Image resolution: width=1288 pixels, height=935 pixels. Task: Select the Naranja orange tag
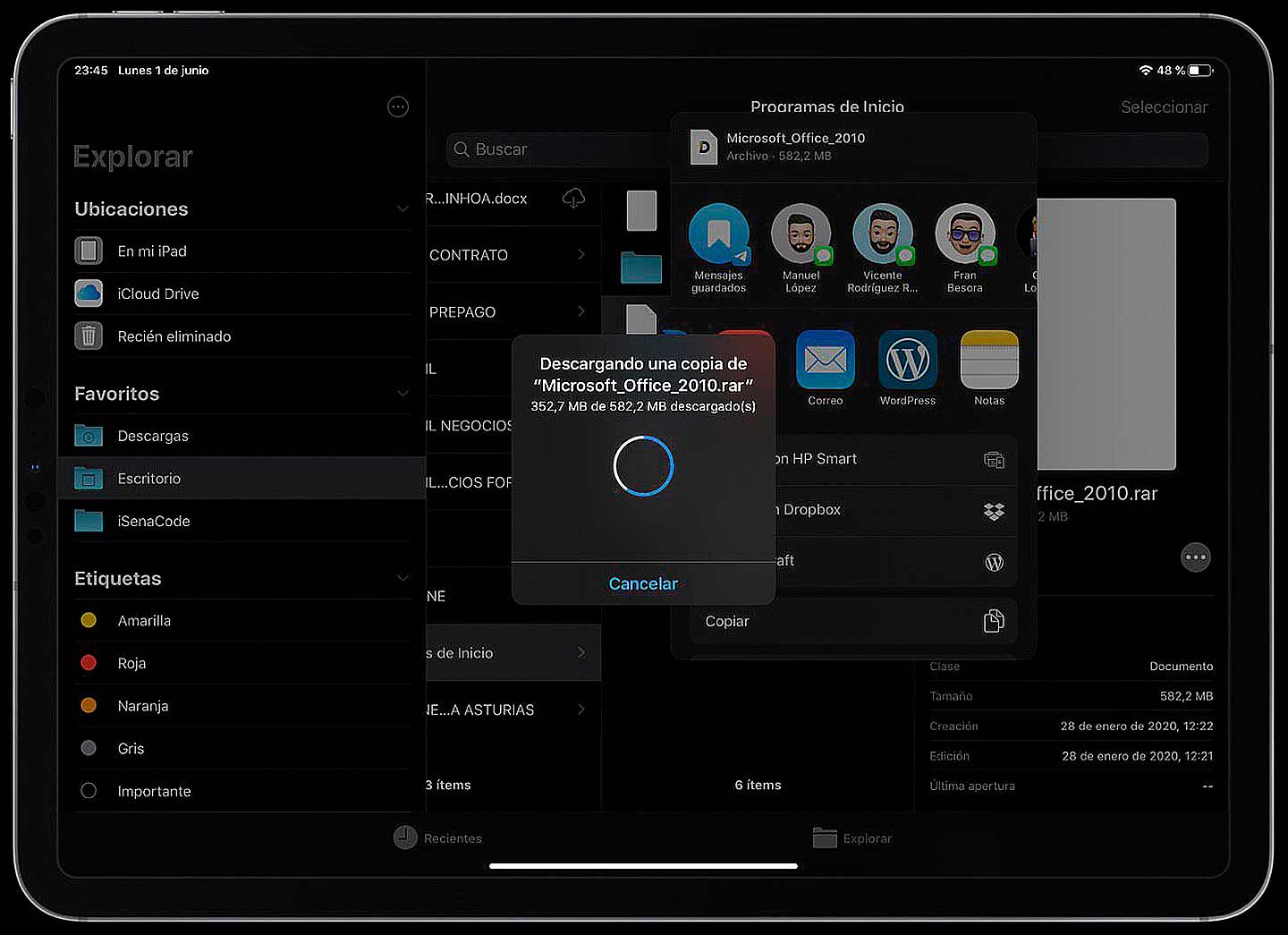pyautogui.click(x=241, y=706)
